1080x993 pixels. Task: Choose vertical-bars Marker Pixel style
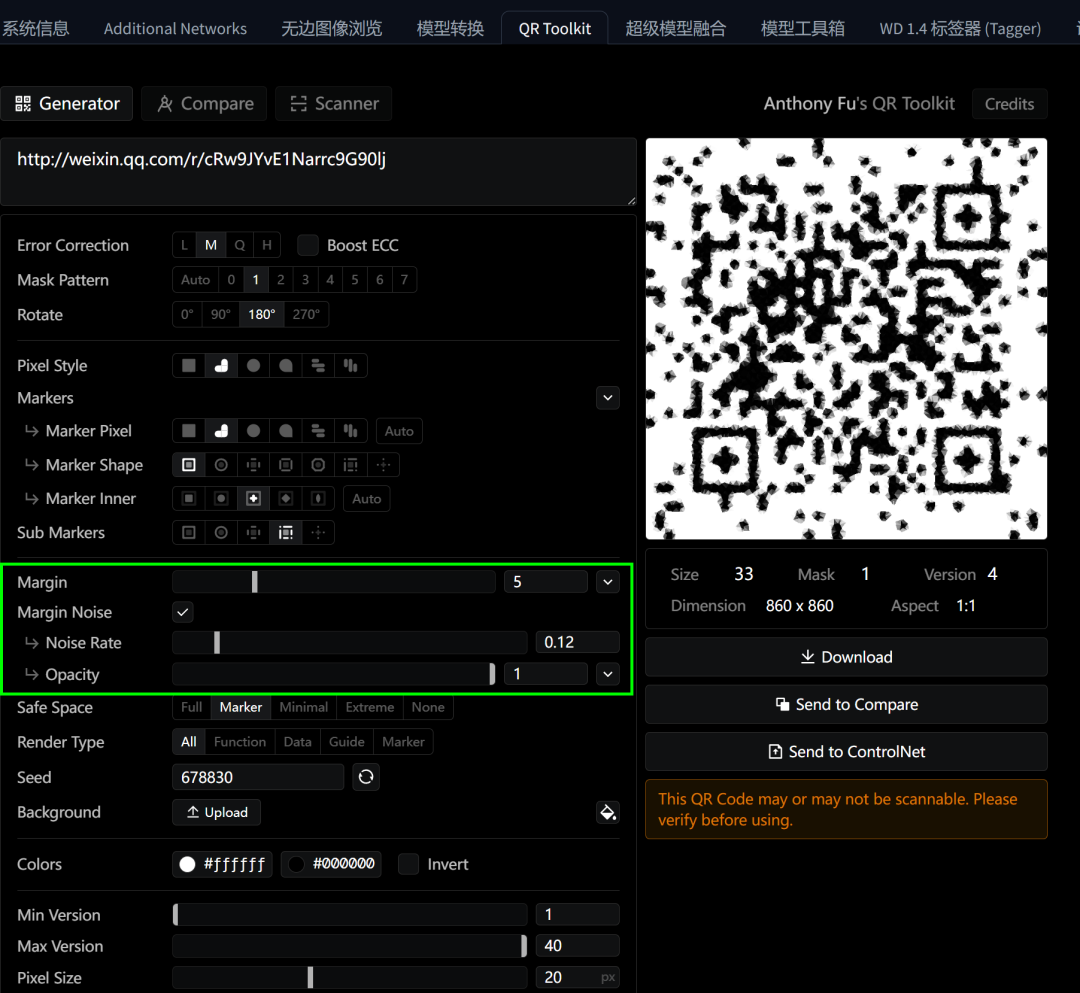(351, 431)
